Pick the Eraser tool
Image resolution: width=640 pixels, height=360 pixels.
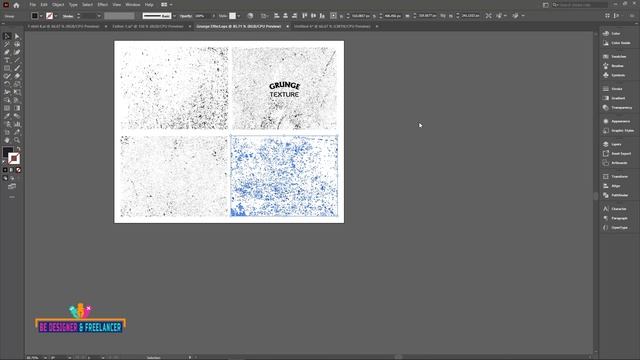tap(17, 76)
